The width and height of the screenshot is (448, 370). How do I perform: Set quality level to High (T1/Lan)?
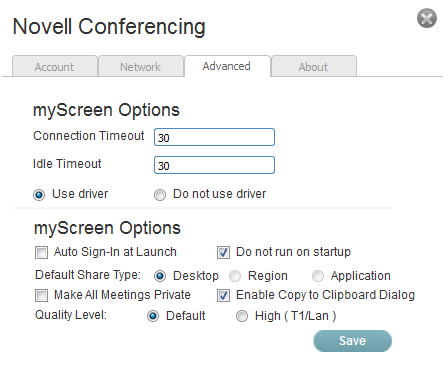[242, 316]
